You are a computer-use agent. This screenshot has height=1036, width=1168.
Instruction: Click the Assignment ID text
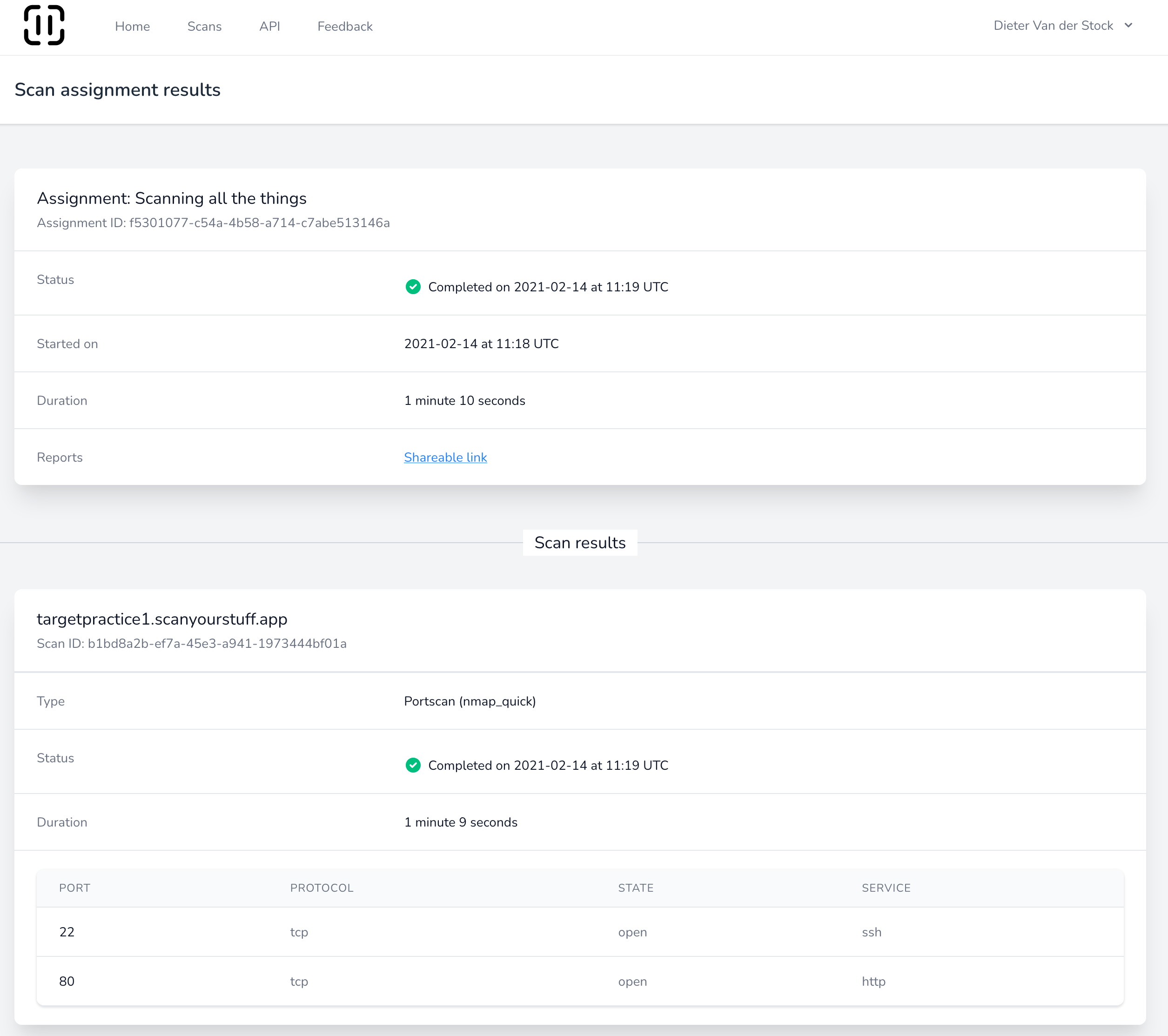coord(213,223)
